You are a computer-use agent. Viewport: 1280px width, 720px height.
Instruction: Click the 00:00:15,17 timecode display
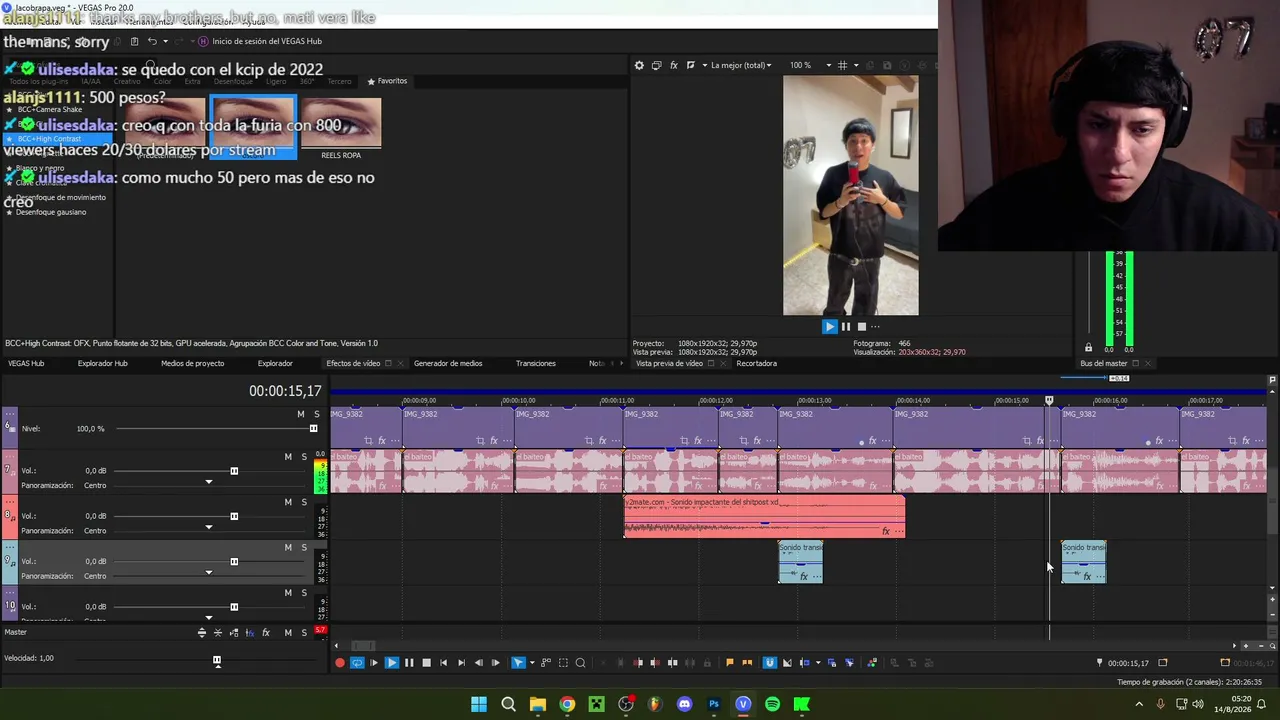point(285,391)
